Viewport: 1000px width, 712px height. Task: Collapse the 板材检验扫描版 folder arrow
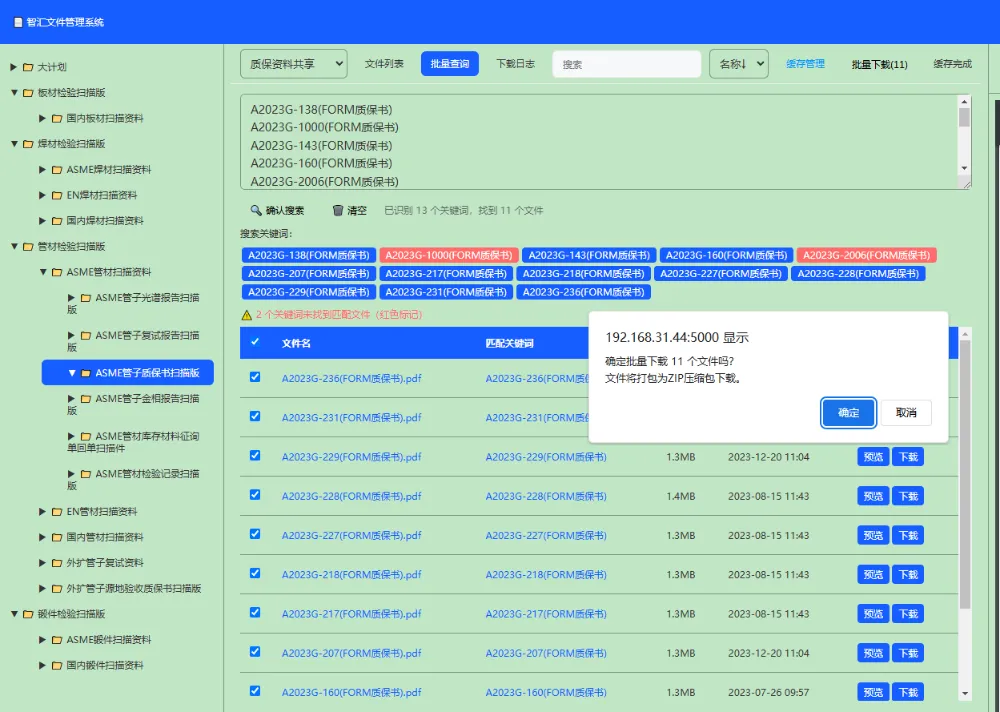[x=13, y=93]
